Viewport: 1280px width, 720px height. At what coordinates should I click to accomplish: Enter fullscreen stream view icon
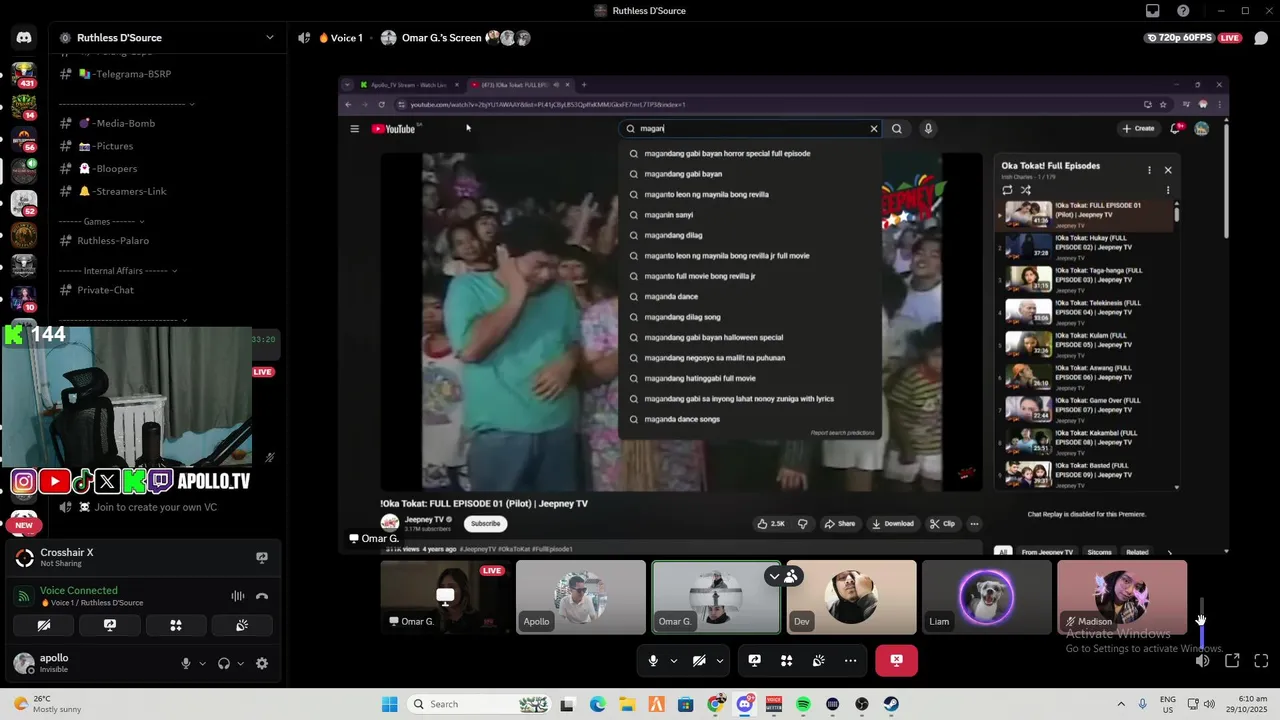point(1261,660)
